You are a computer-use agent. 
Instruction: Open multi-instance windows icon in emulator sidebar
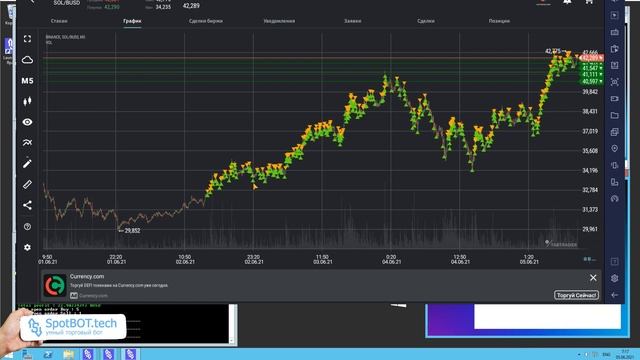click(615, 132)
